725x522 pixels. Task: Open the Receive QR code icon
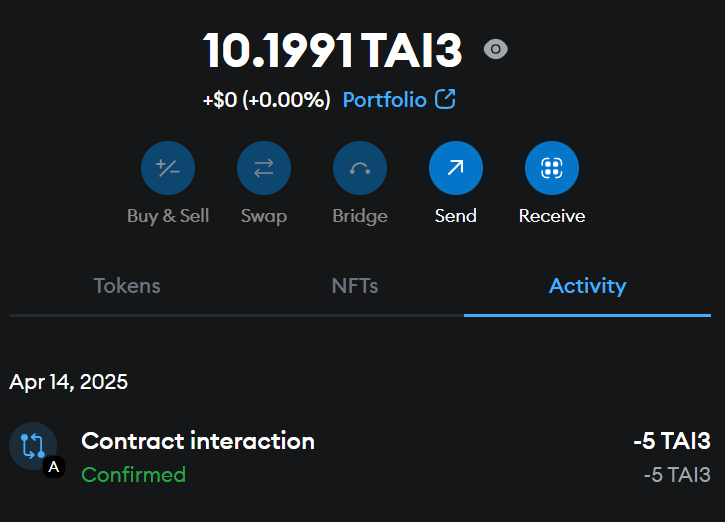click(x=552, y=168)
